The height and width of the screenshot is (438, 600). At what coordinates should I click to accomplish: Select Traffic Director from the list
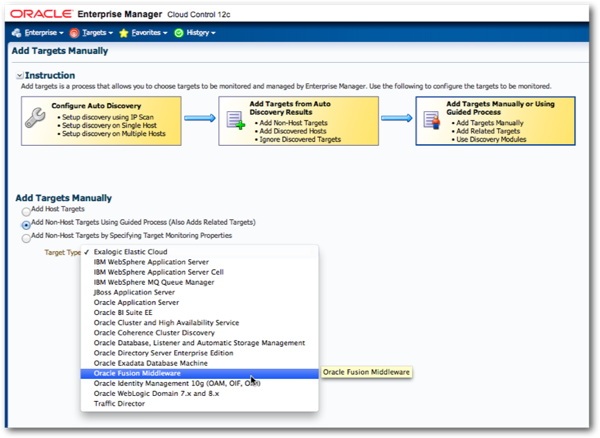[x=119, y=403]
